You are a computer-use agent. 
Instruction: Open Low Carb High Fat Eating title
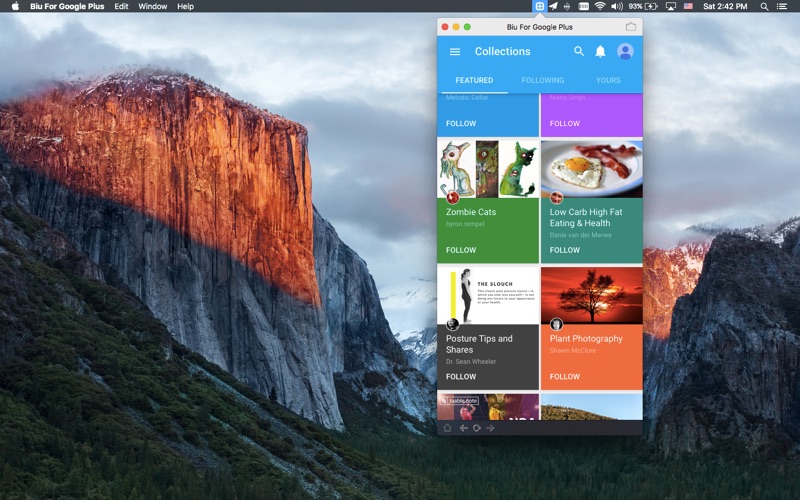(x=586, y=217)
